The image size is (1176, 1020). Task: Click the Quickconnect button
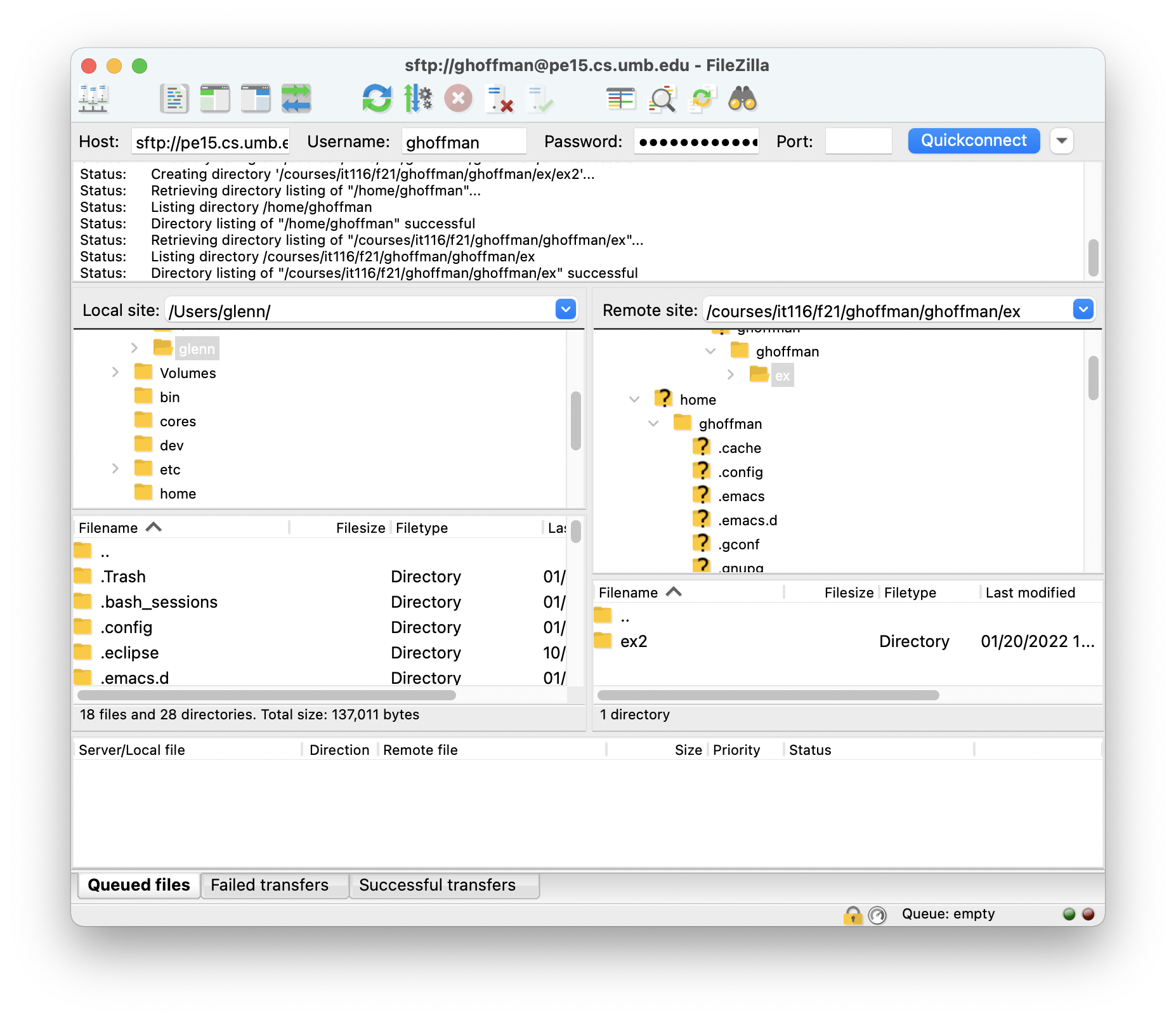974,141
